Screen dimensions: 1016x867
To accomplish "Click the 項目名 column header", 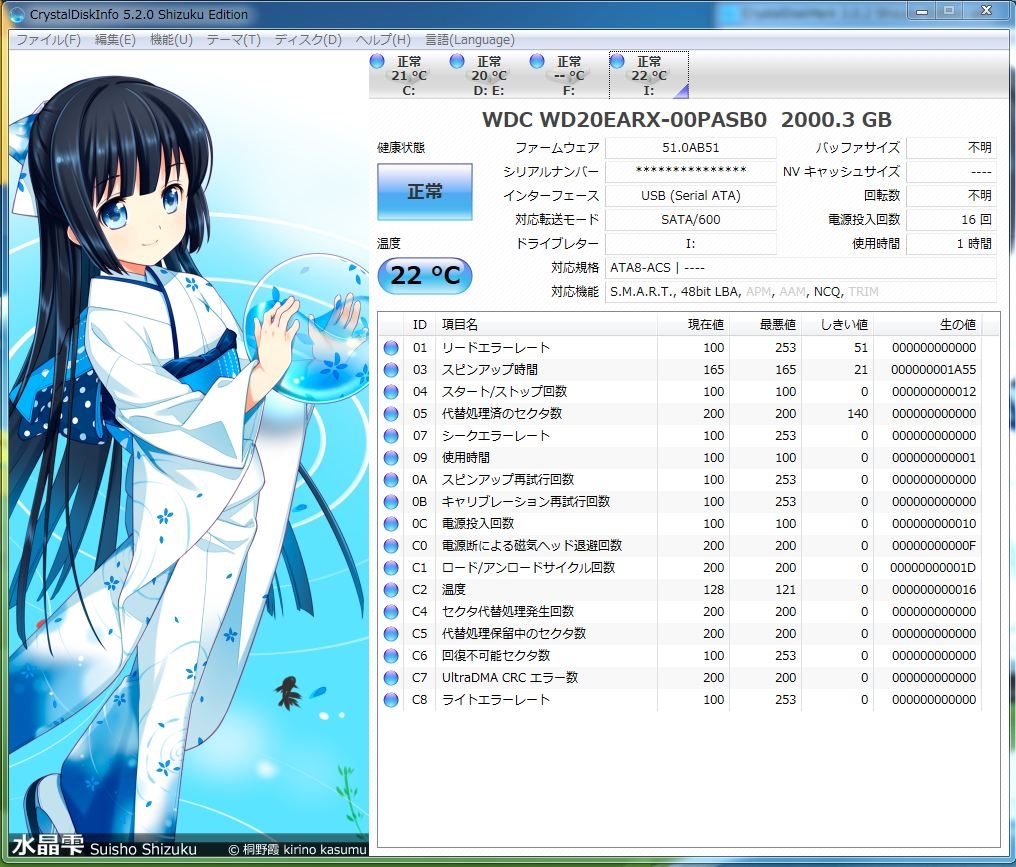I will coord(546,325).
